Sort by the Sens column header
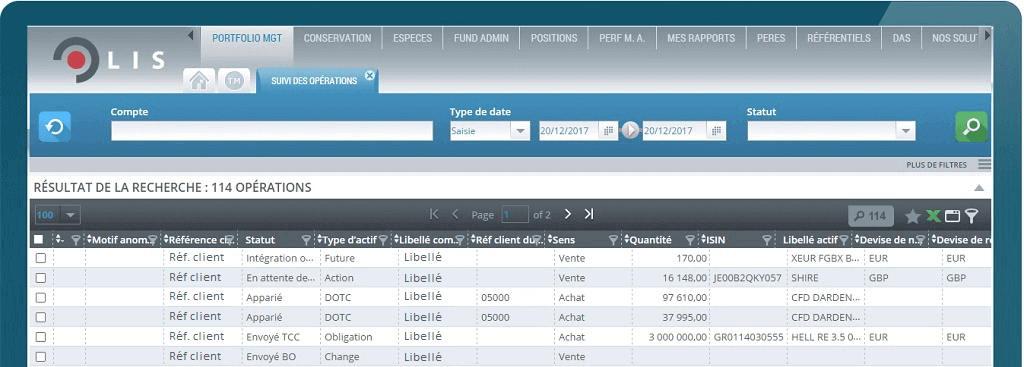The image size is (1024, 367). click(564, 240)
